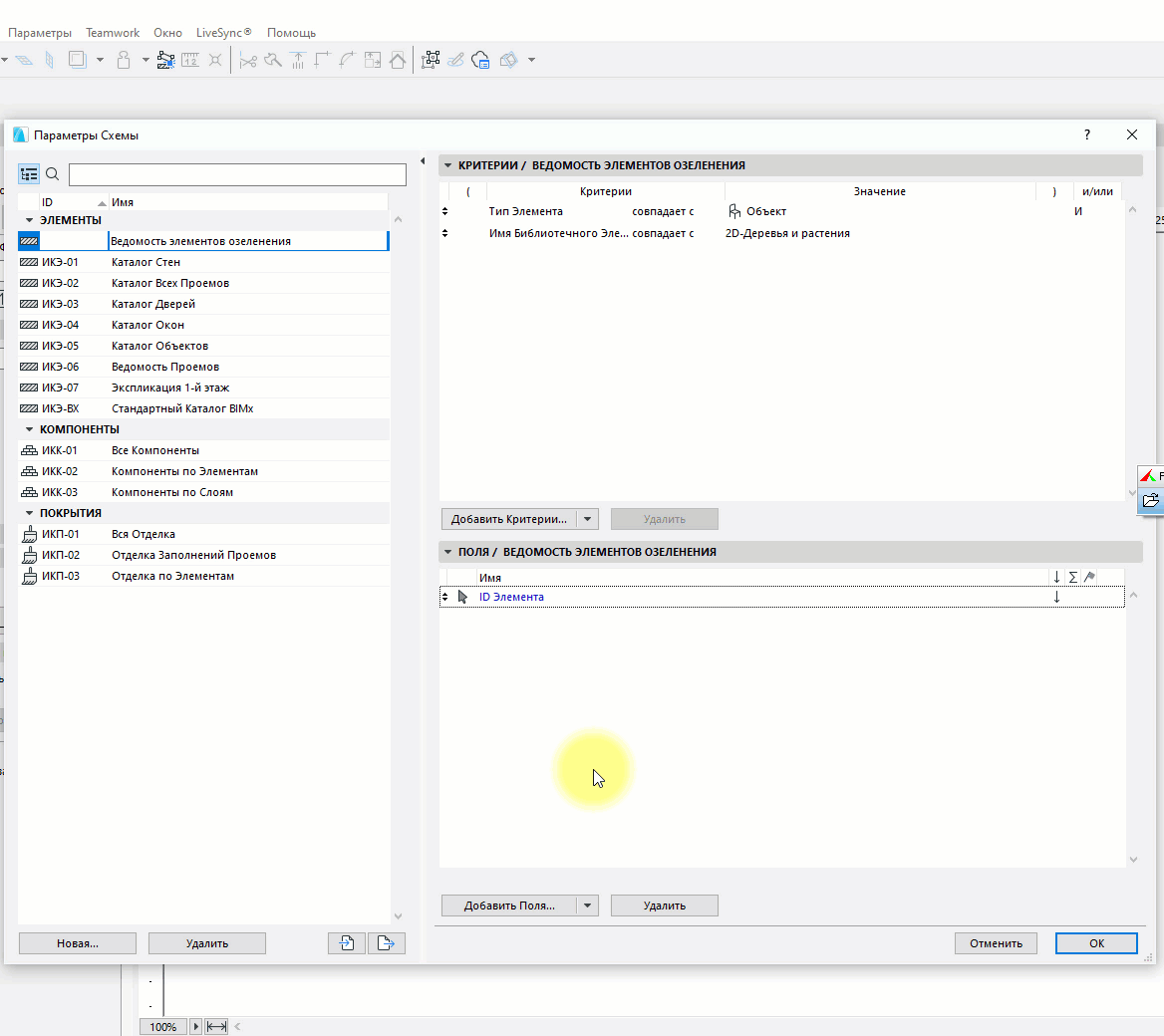Click the scheme search input field
This screenshot has width=1164, height=1036.
coord(237,175)
